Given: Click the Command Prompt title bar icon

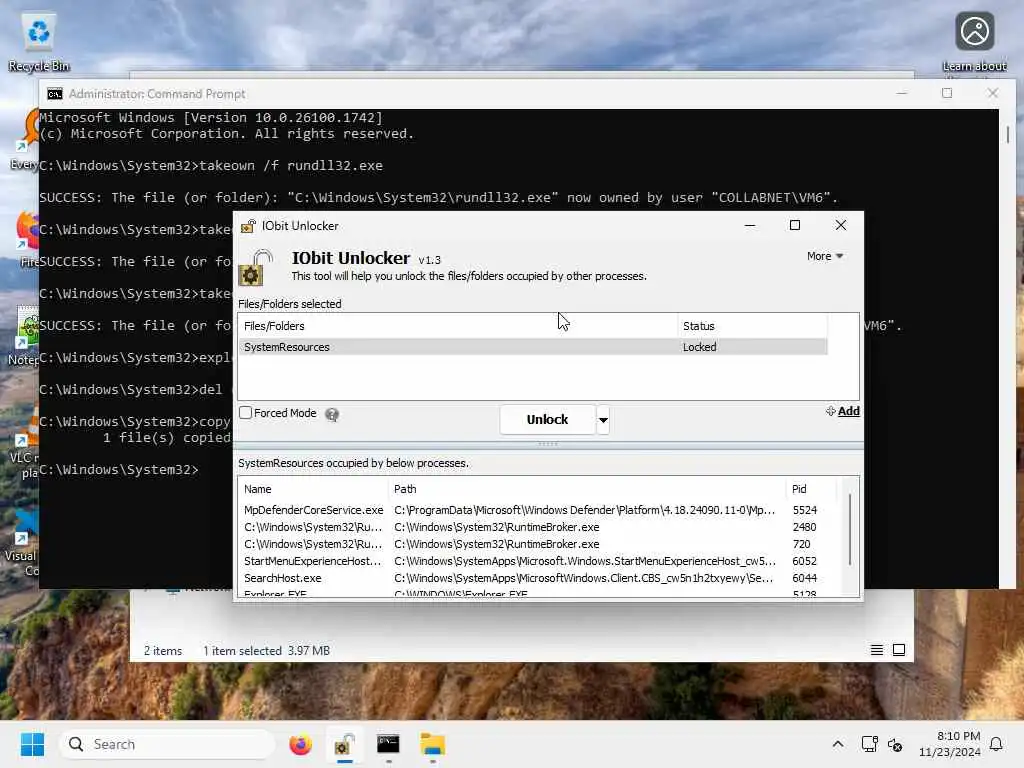Looking at the screenshot, I should click(55, 94).
